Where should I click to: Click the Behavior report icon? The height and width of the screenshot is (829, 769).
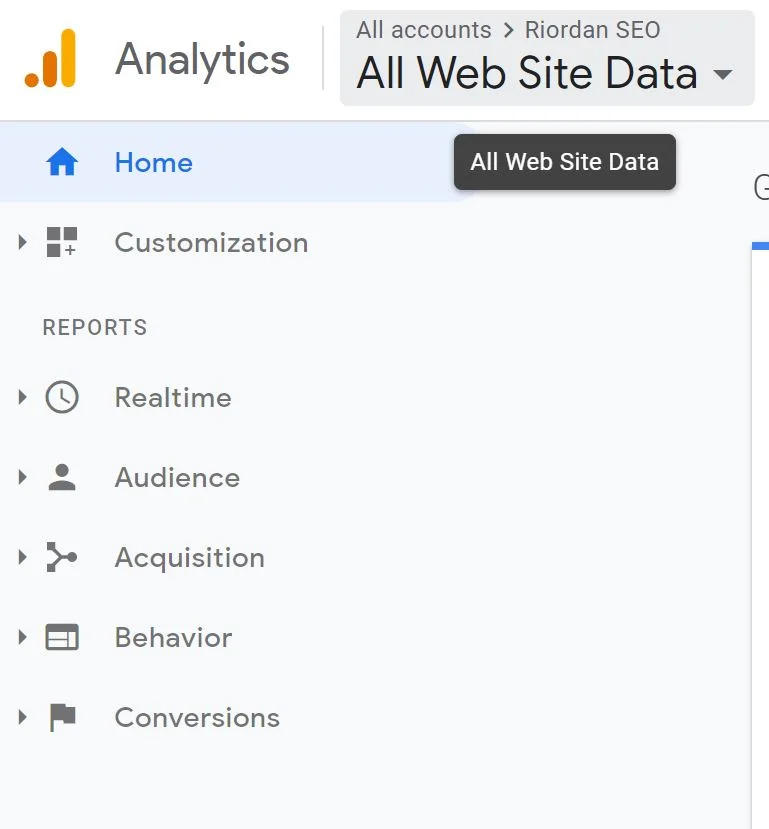click(x=62, y=637)
